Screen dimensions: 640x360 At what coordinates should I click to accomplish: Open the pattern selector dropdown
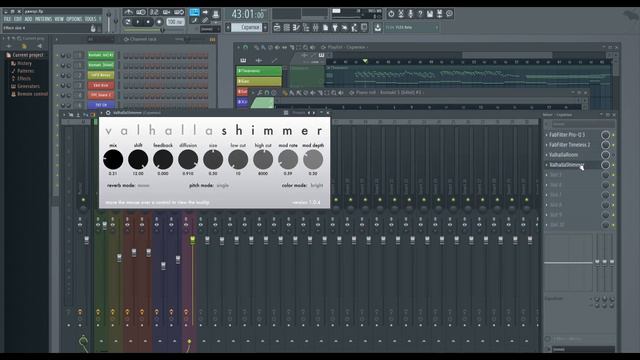[x=246, y=27]
